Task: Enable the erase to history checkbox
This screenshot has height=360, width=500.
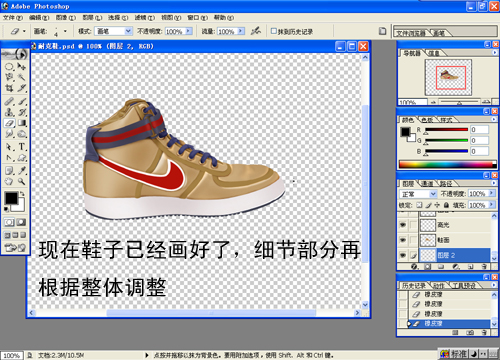Action: (274, 31)
